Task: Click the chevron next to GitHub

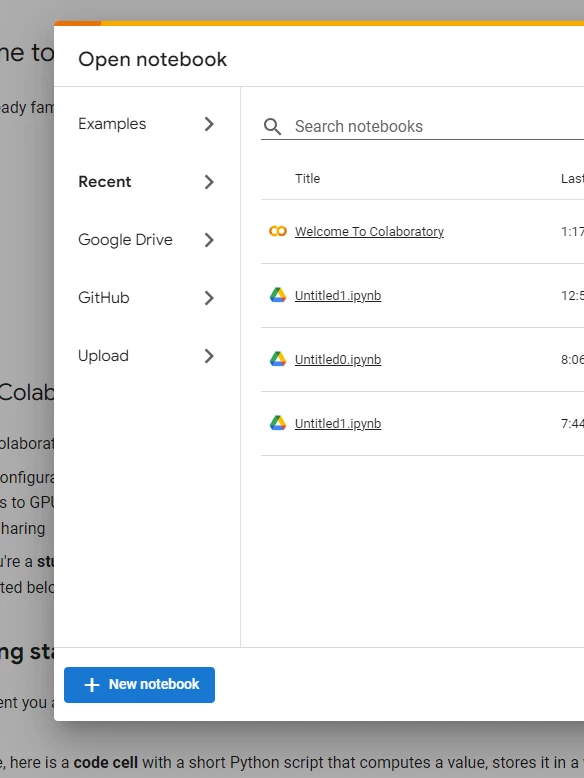Action: 209,298
